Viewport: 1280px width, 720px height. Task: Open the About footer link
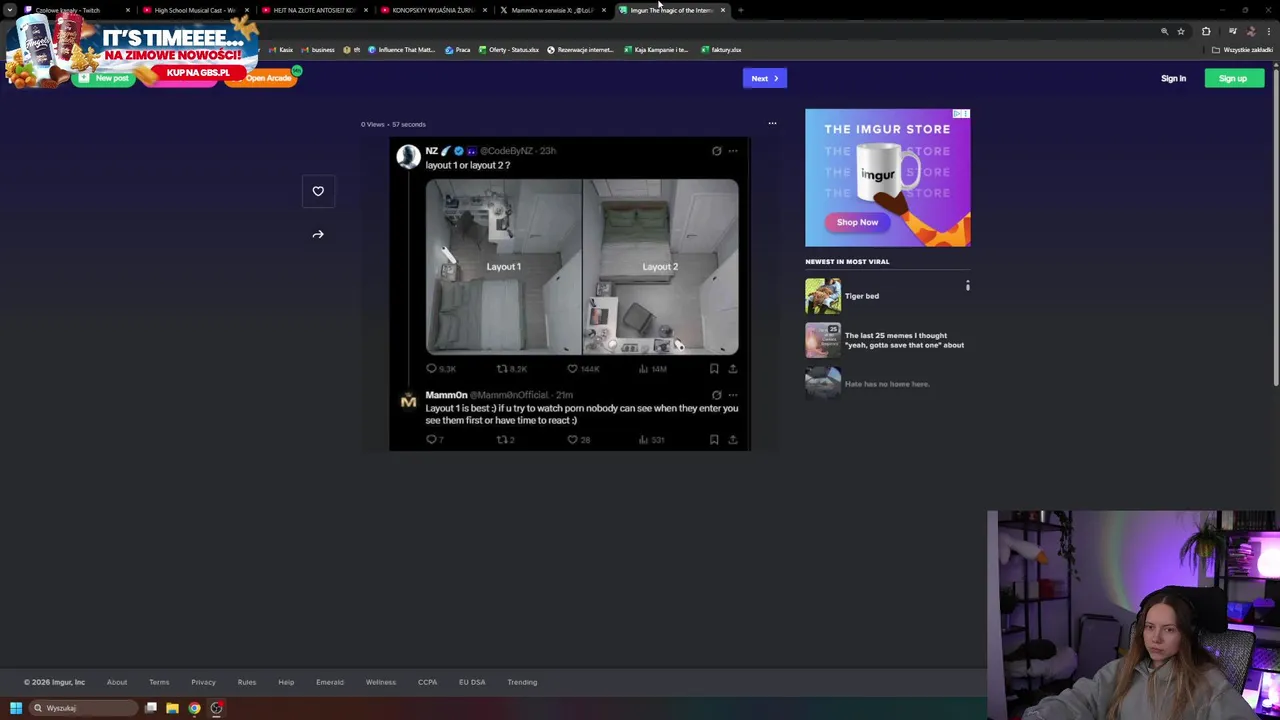(x=117, y=682)
